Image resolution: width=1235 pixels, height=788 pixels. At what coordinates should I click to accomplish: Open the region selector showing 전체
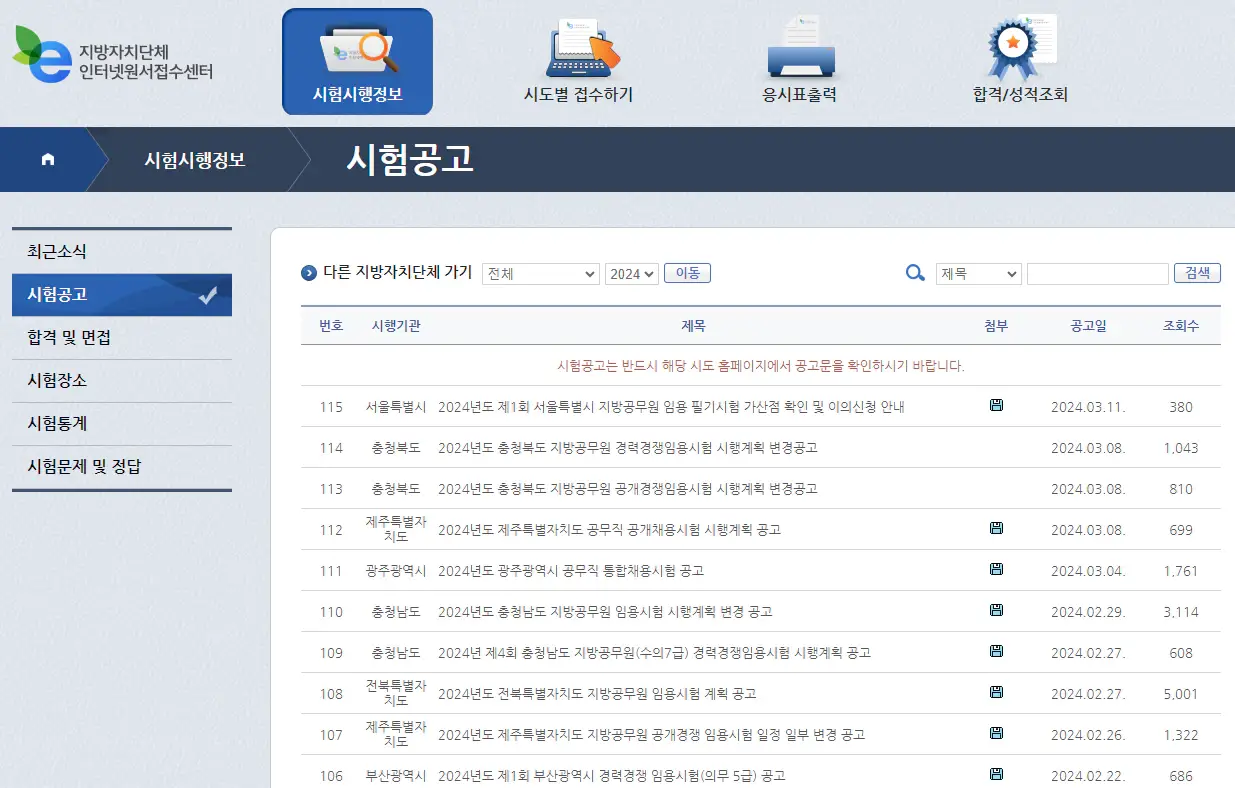click(x=540, y=272)
